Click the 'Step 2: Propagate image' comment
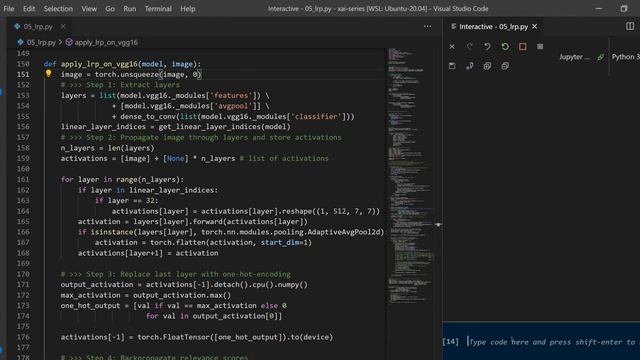640x360 pixels. [x=201, y=138]
